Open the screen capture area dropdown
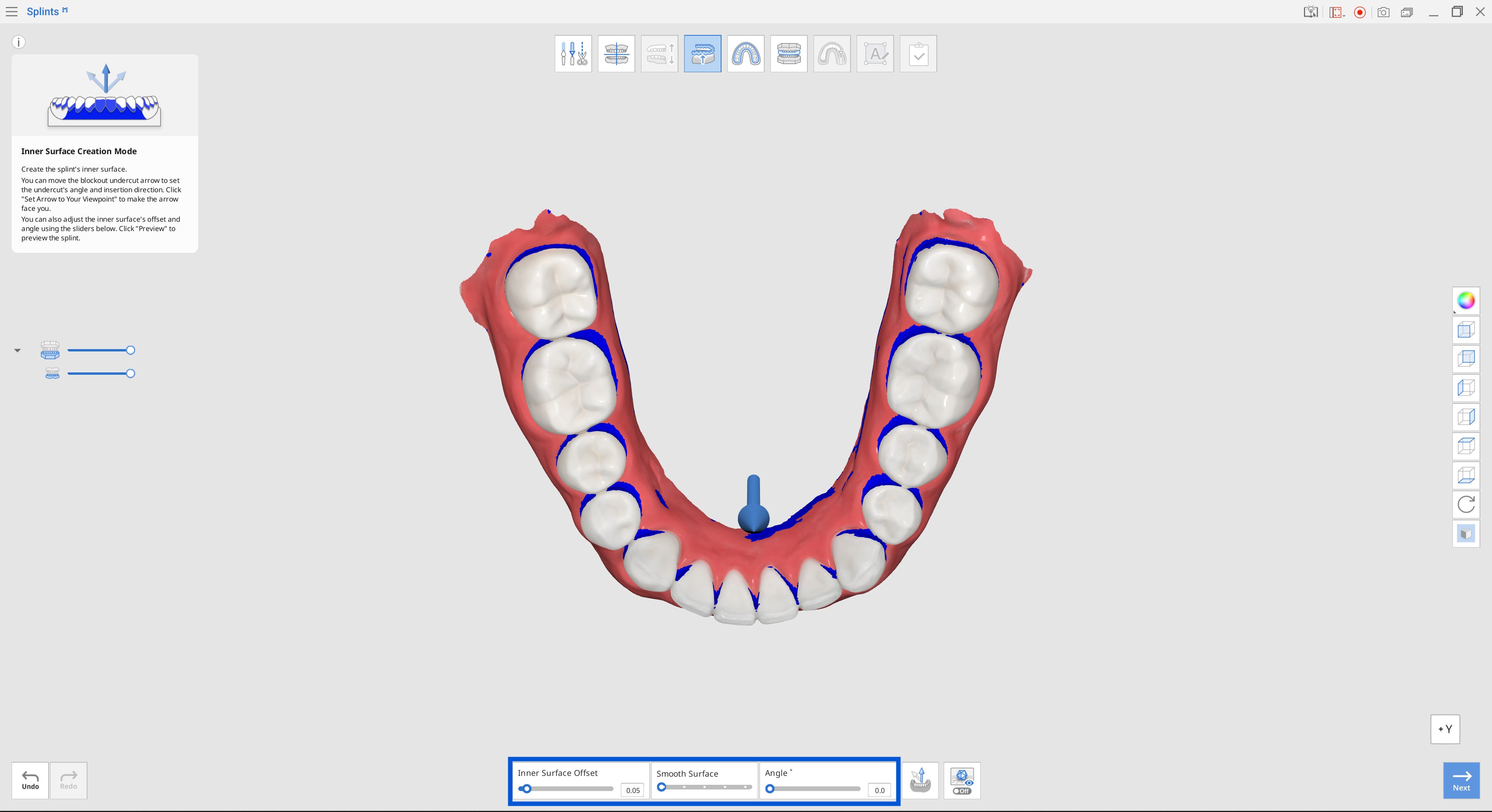Viewport: 1492px width, 812px height. point(1337,12)
